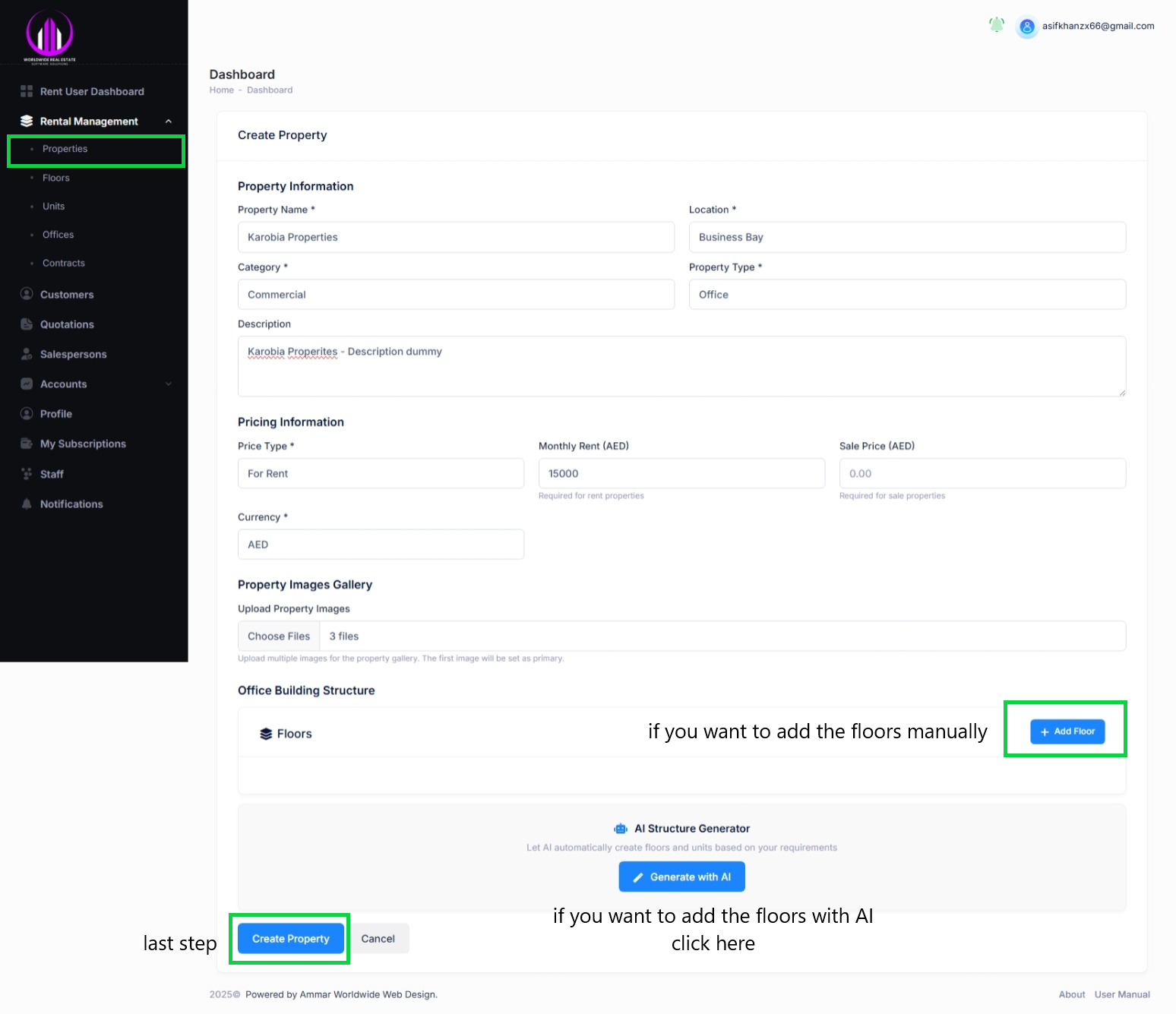
Task: Click the Monthly Rent input field
Action: point(681,473)
